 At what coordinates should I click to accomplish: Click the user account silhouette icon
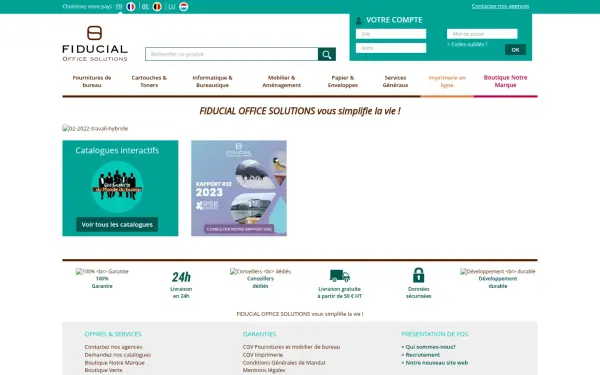click(x=359, y=21)
